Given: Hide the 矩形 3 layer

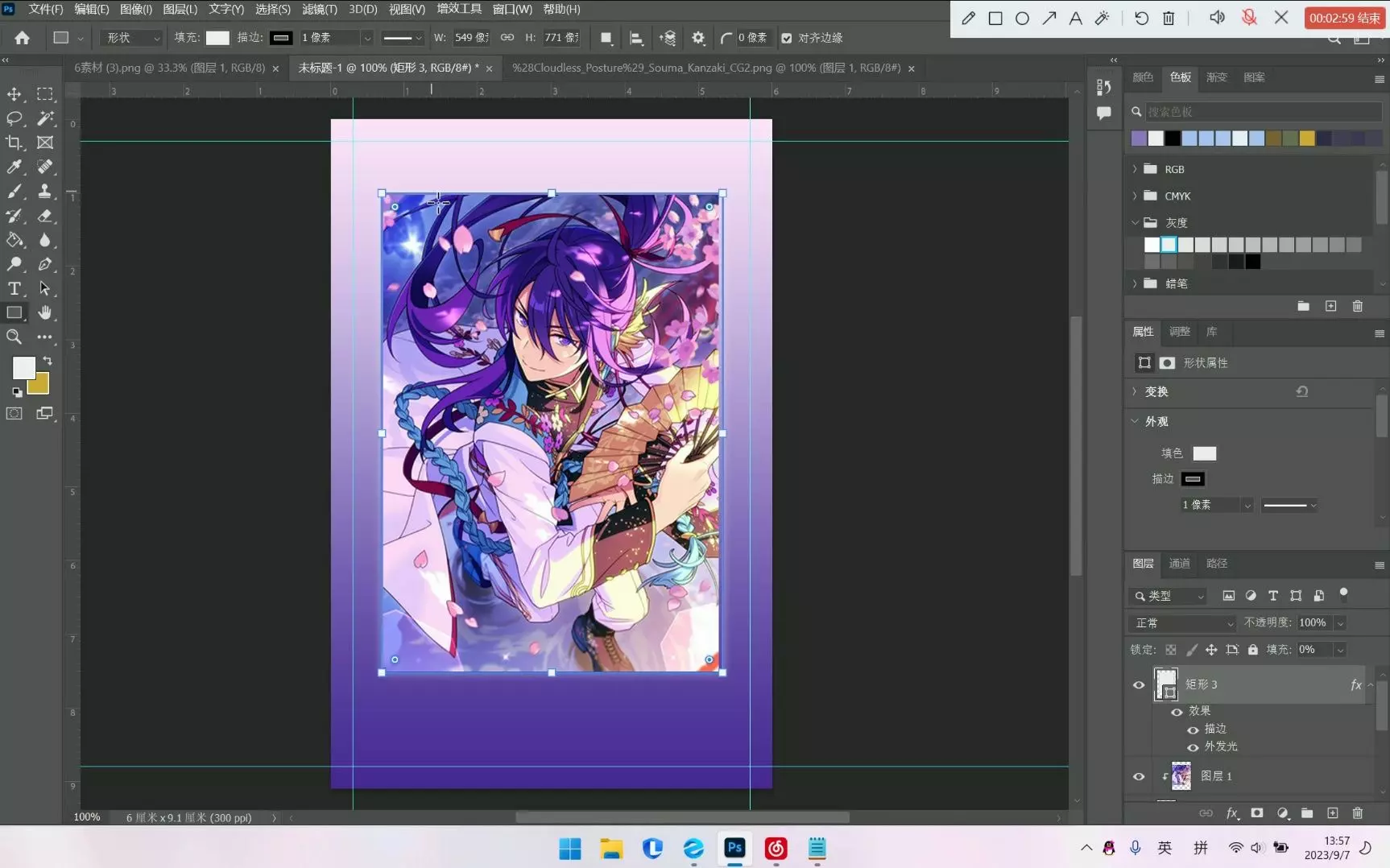Looking at the screenshot, I should click(1139, 685).
